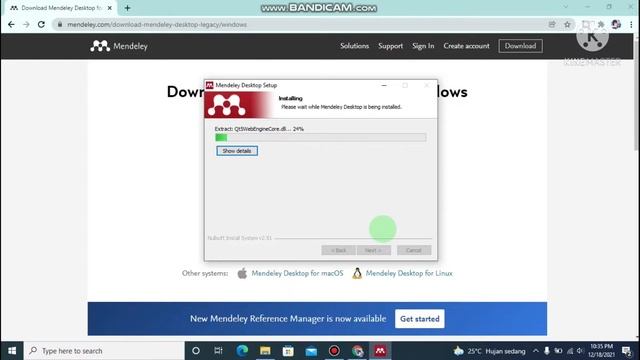The image size is (640, 360).
Task: Open the Mail app from the taskbar
Action: click(x=311, y=351)
